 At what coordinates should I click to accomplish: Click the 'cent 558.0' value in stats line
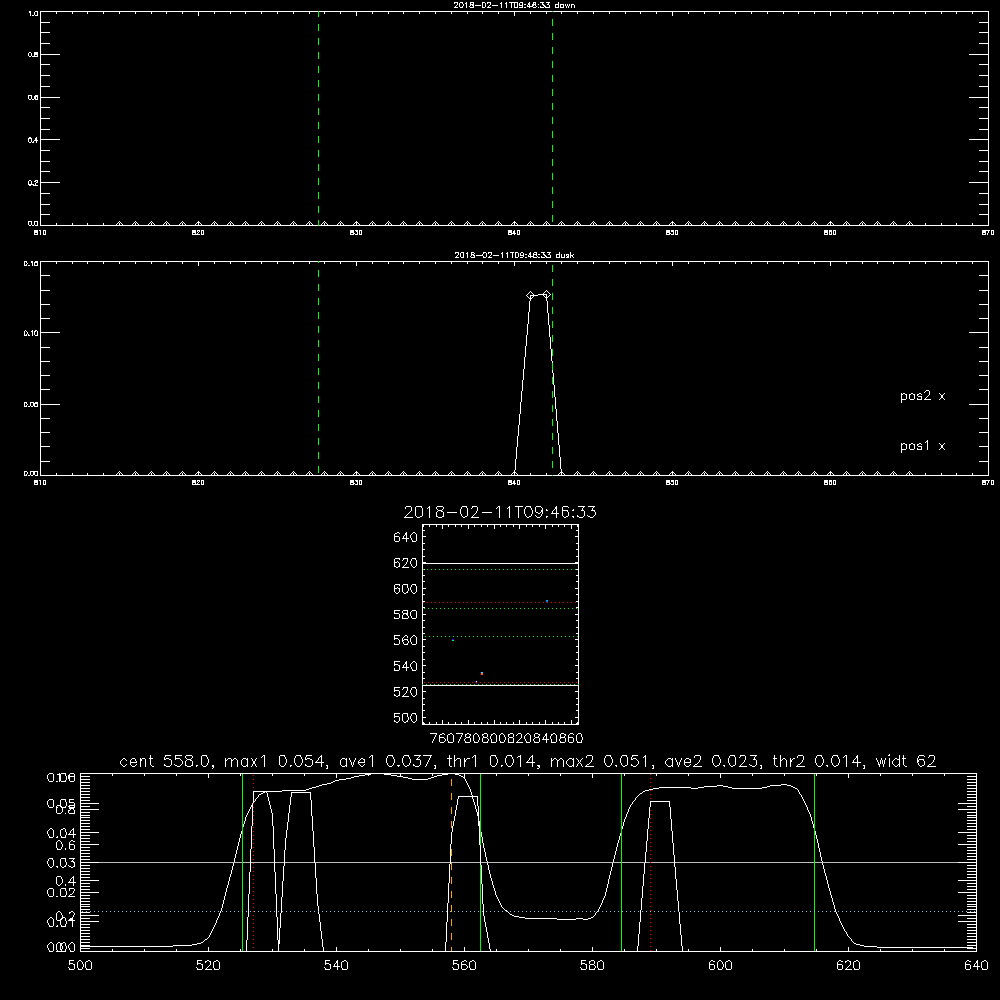pos(166,761)
